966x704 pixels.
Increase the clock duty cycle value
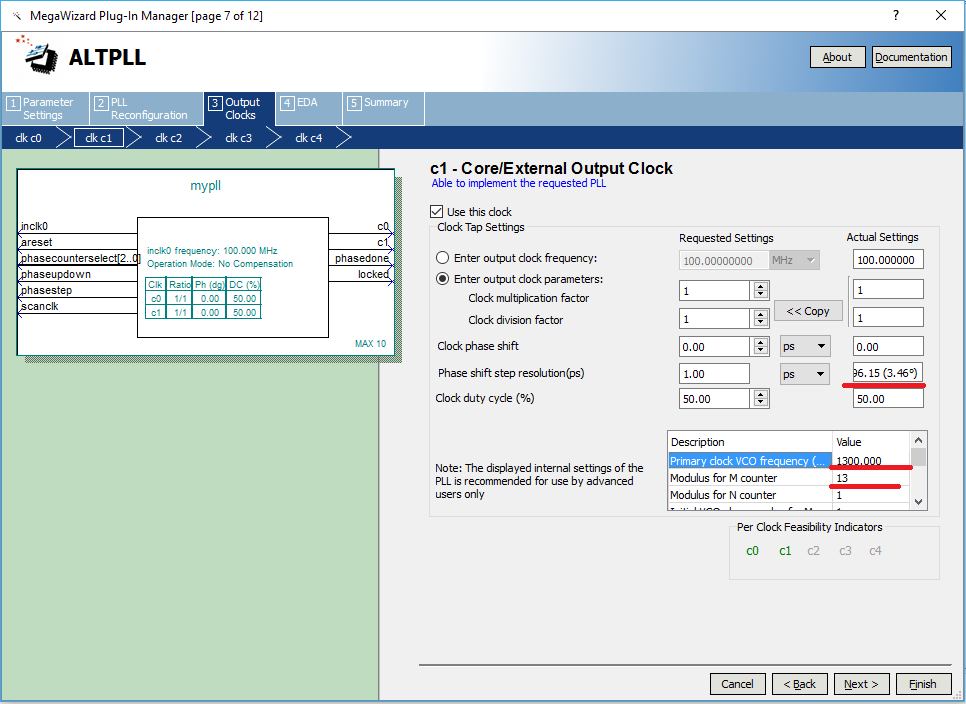[x=761, y=395]
